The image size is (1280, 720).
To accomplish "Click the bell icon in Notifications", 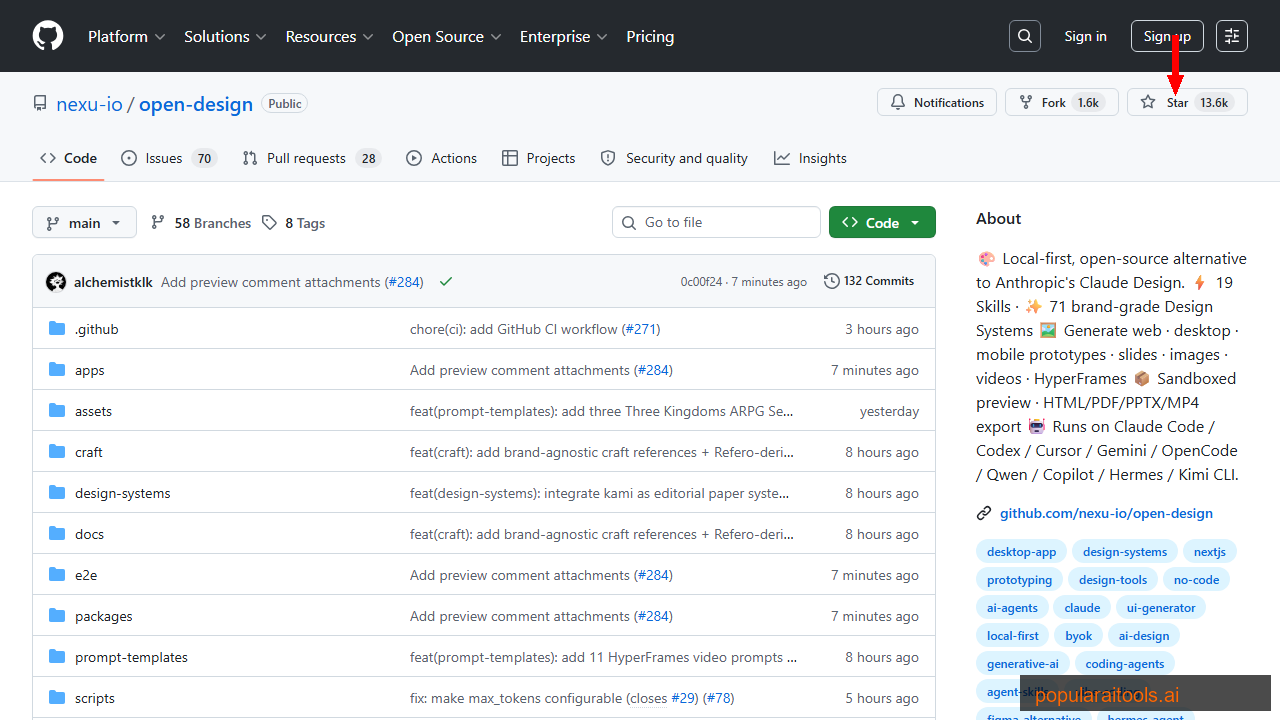I will [898, 102].
